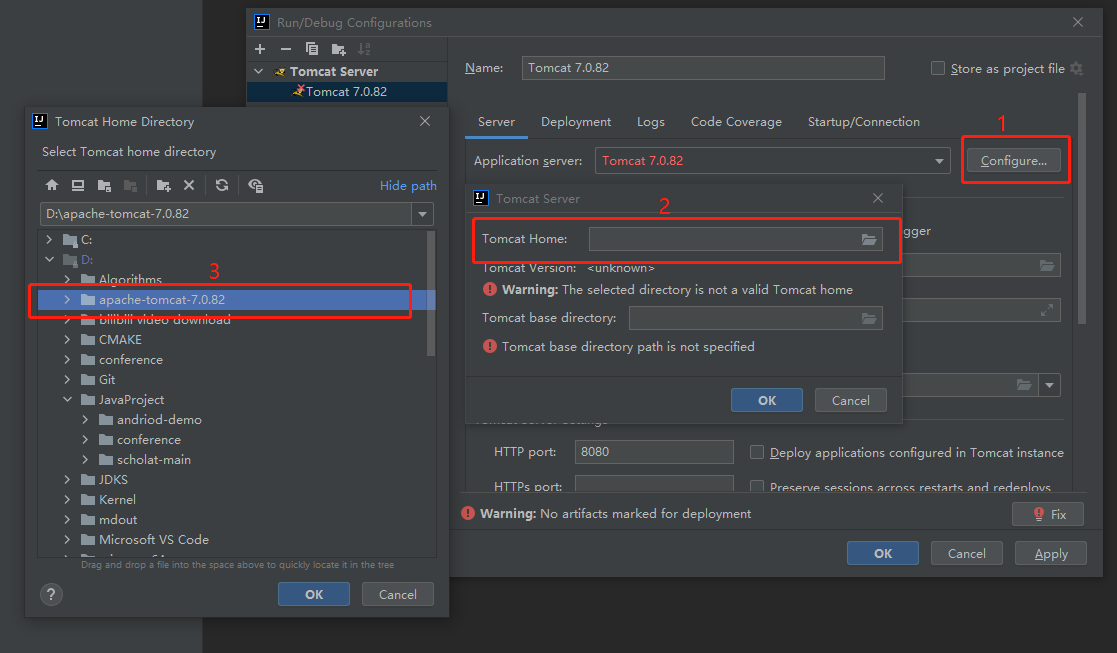1117x653 pixels.
Task: Select the andriod-demo folder
Action: pyautogui.click(x=159, y=419)
